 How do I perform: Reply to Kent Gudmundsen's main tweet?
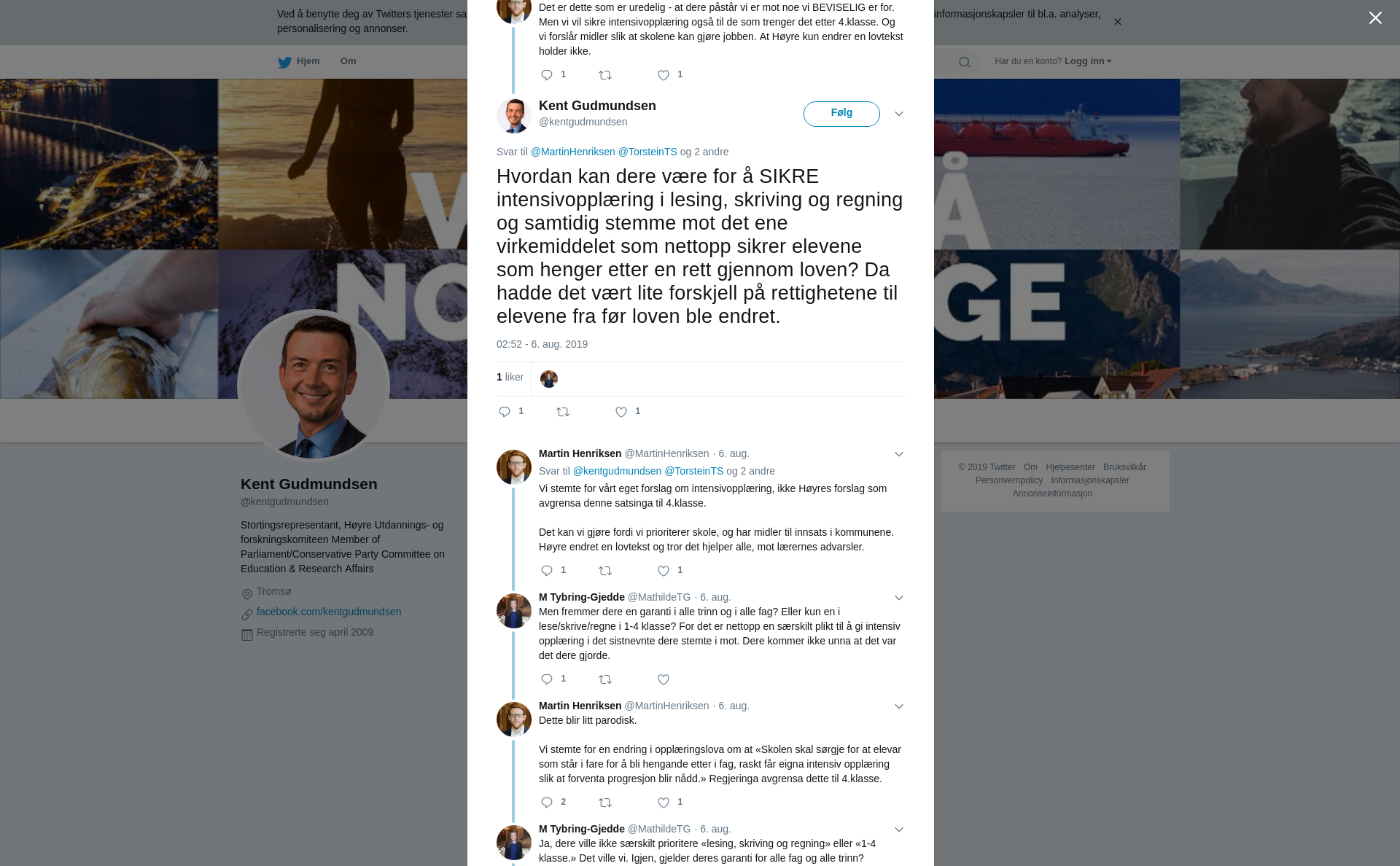pyautogui.click(x=505, y=412)
